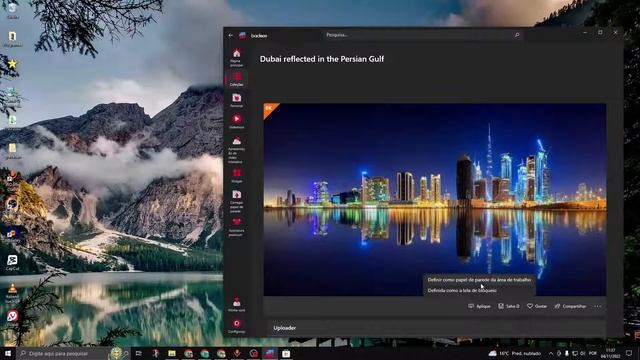Click the Salvar button under the image
This screenshot has height=360, width=640.
pos(509,306)
